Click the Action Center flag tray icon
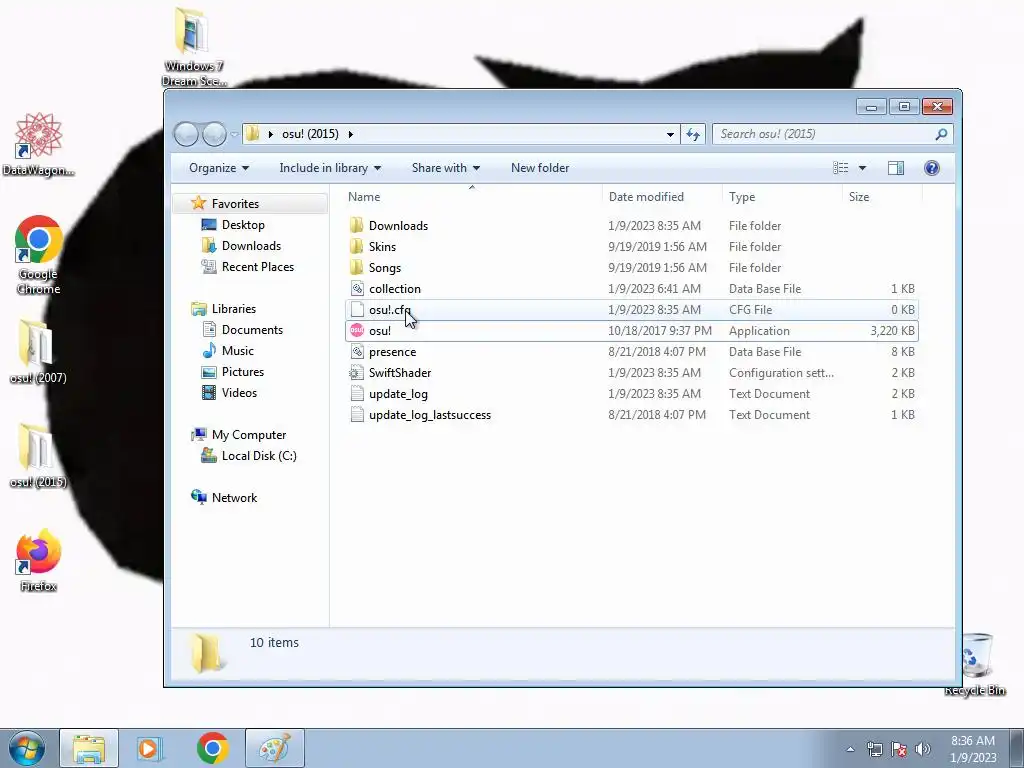 [x=899, y=749]
